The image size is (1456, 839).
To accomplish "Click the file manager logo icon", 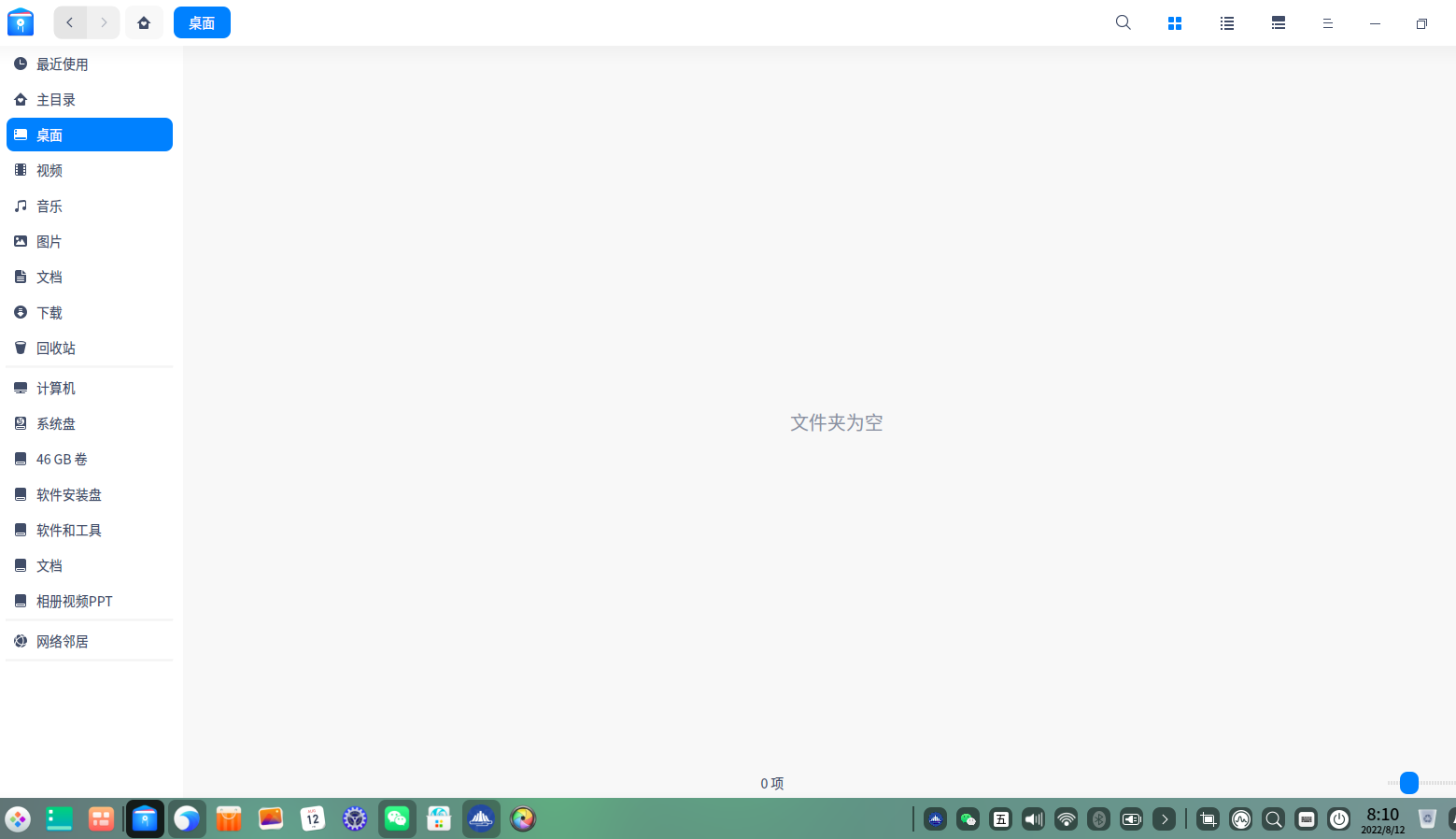I will [x=21, y=21].
